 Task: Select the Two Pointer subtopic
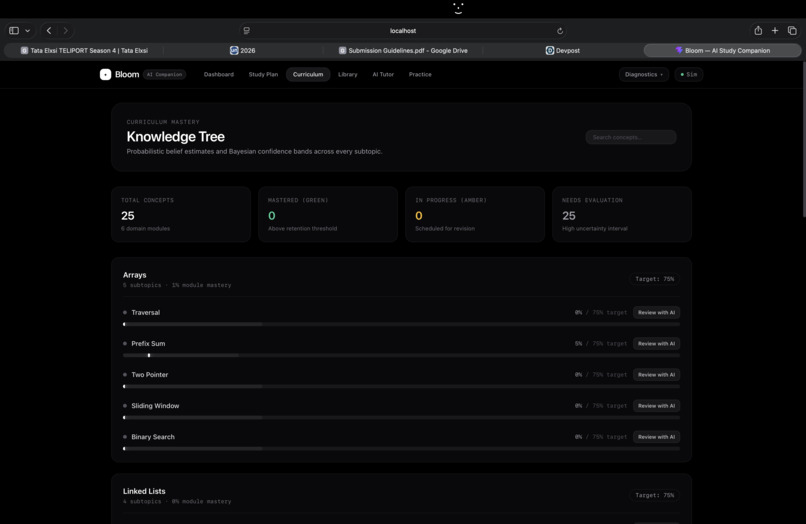tap(150, 375)
